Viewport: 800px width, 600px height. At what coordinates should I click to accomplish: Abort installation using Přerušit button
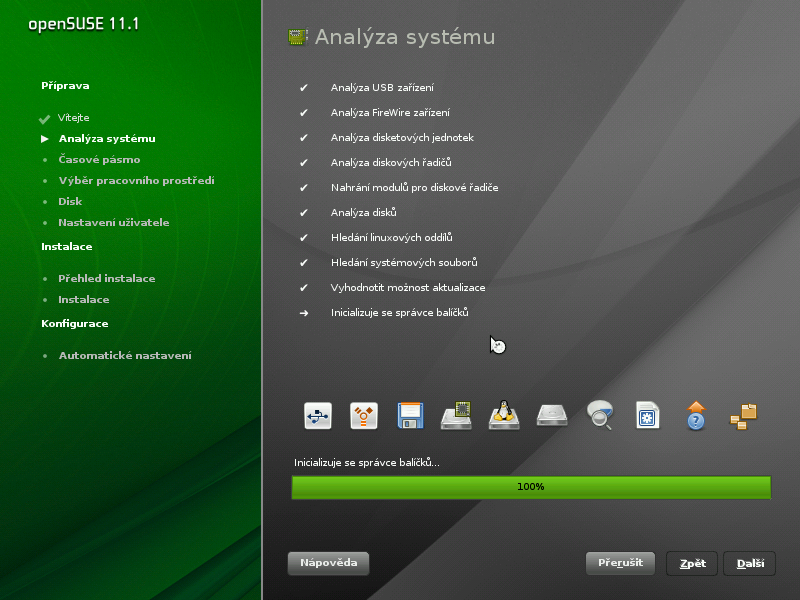point(620,563)
